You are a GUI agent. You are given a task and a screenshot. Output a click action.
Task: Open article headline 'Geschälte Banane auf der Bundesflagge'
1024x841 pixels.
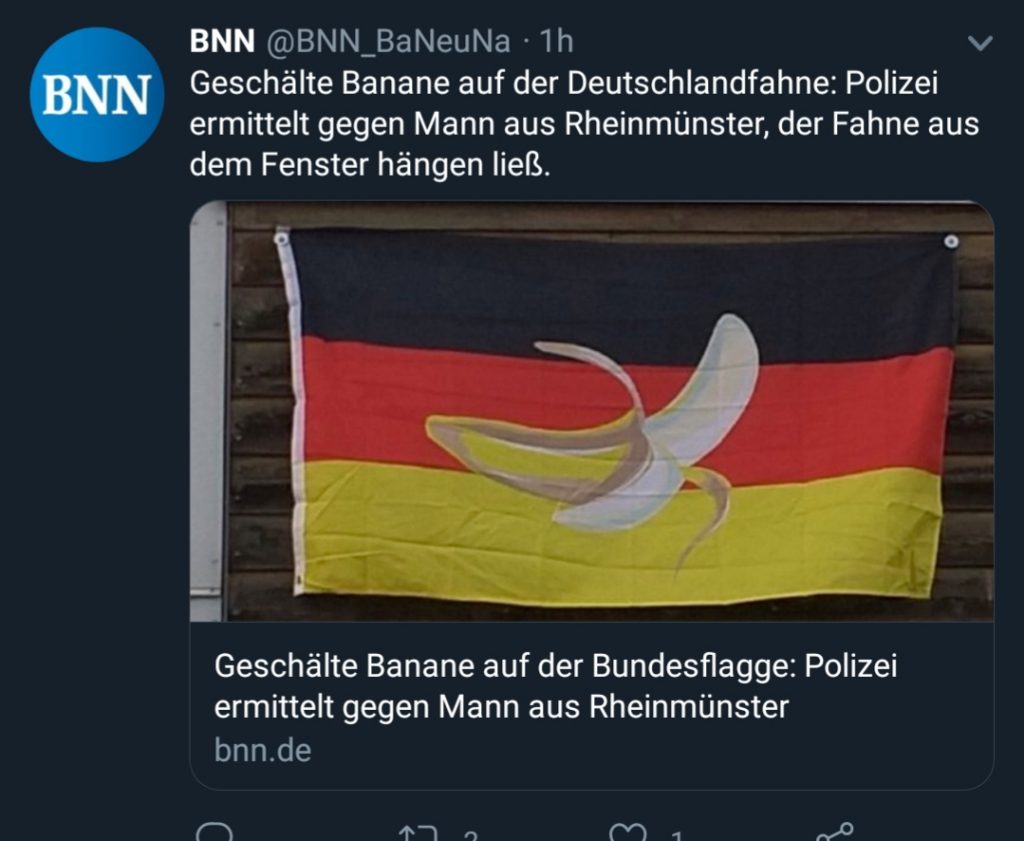pos(555,686)
